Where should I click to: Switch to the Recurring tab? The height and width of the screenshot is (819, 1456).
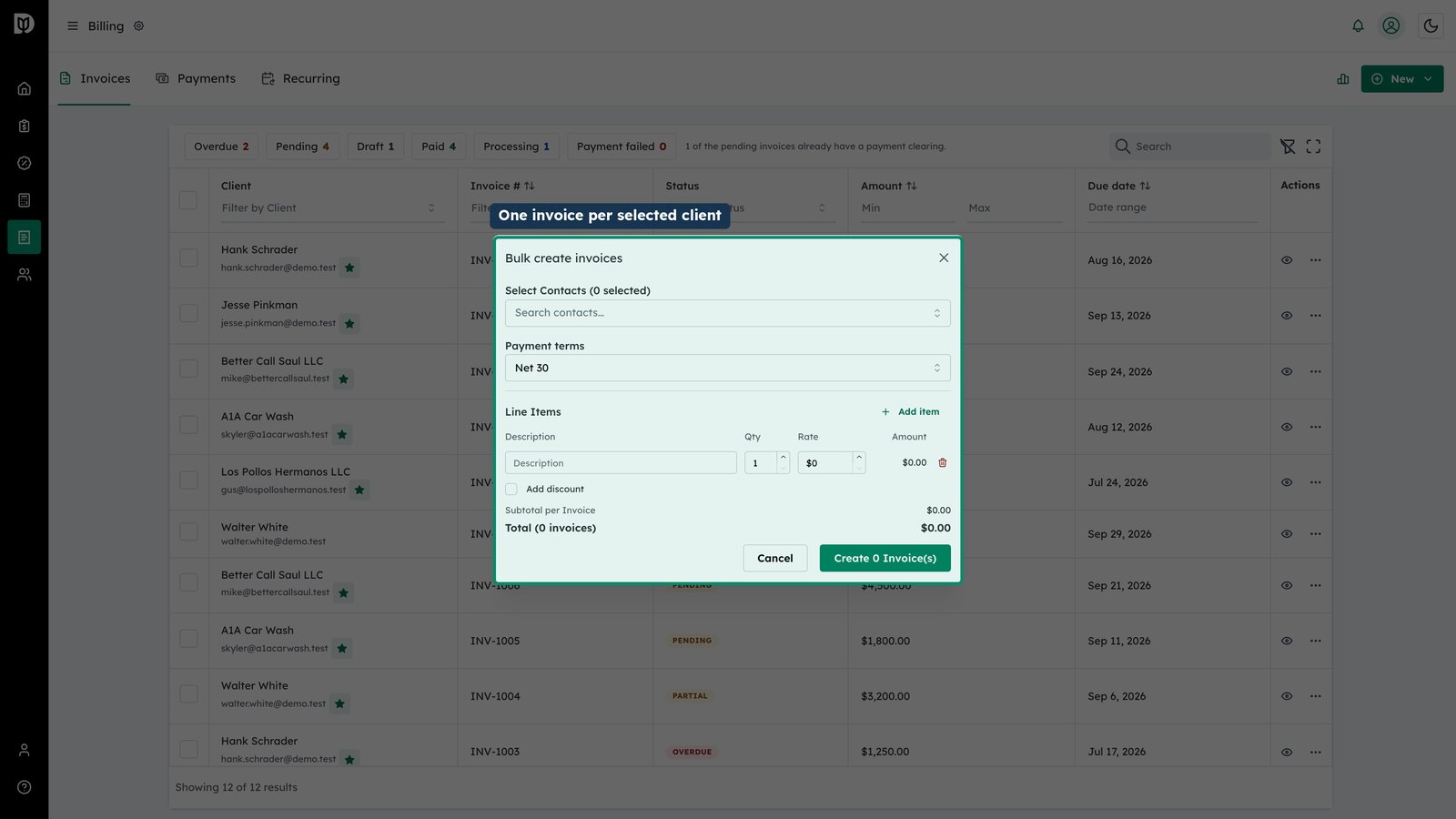300,78
